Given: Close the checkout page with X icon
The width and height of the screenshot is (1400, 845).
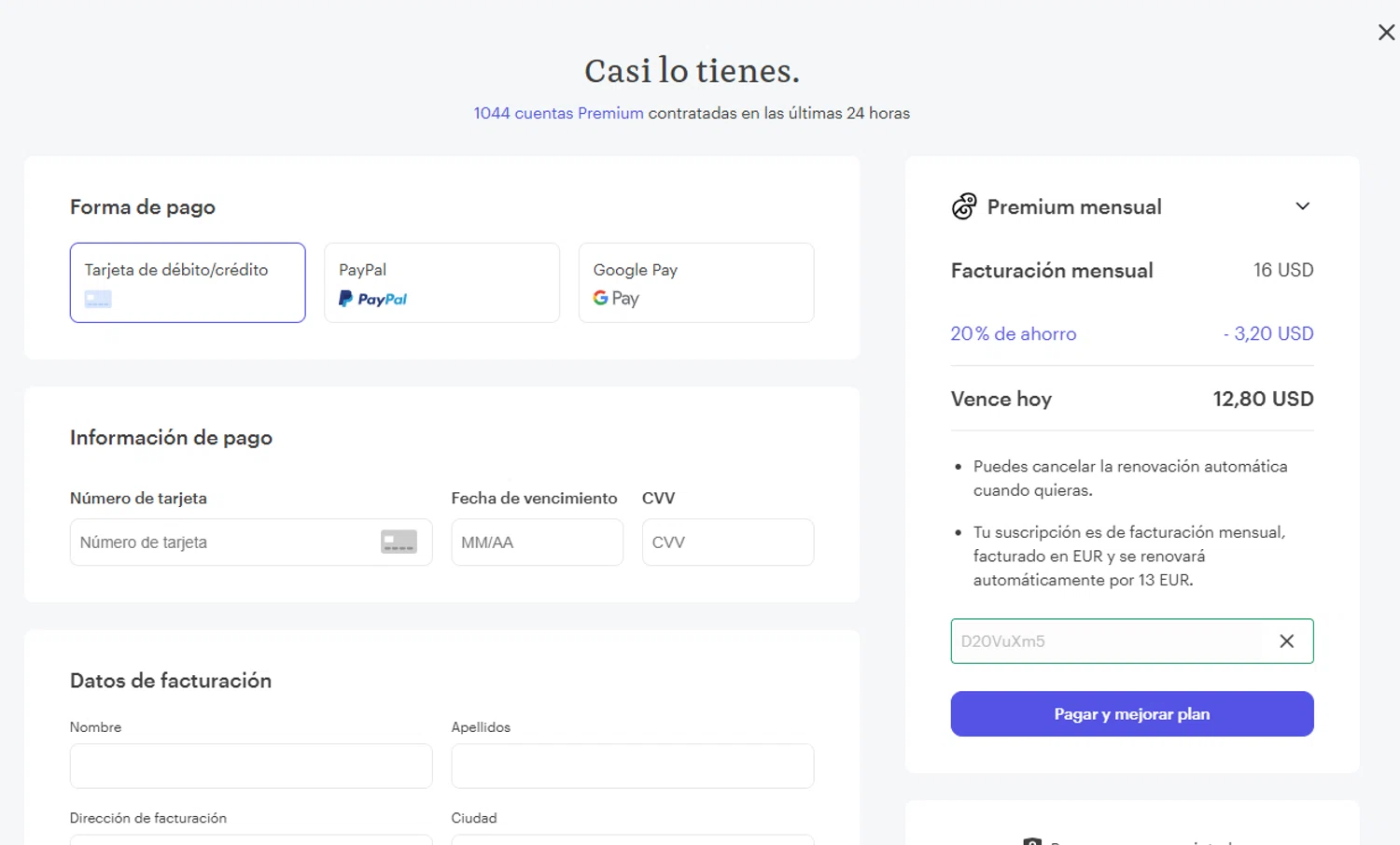Looking at the screenshot, I should point(1386,33).
